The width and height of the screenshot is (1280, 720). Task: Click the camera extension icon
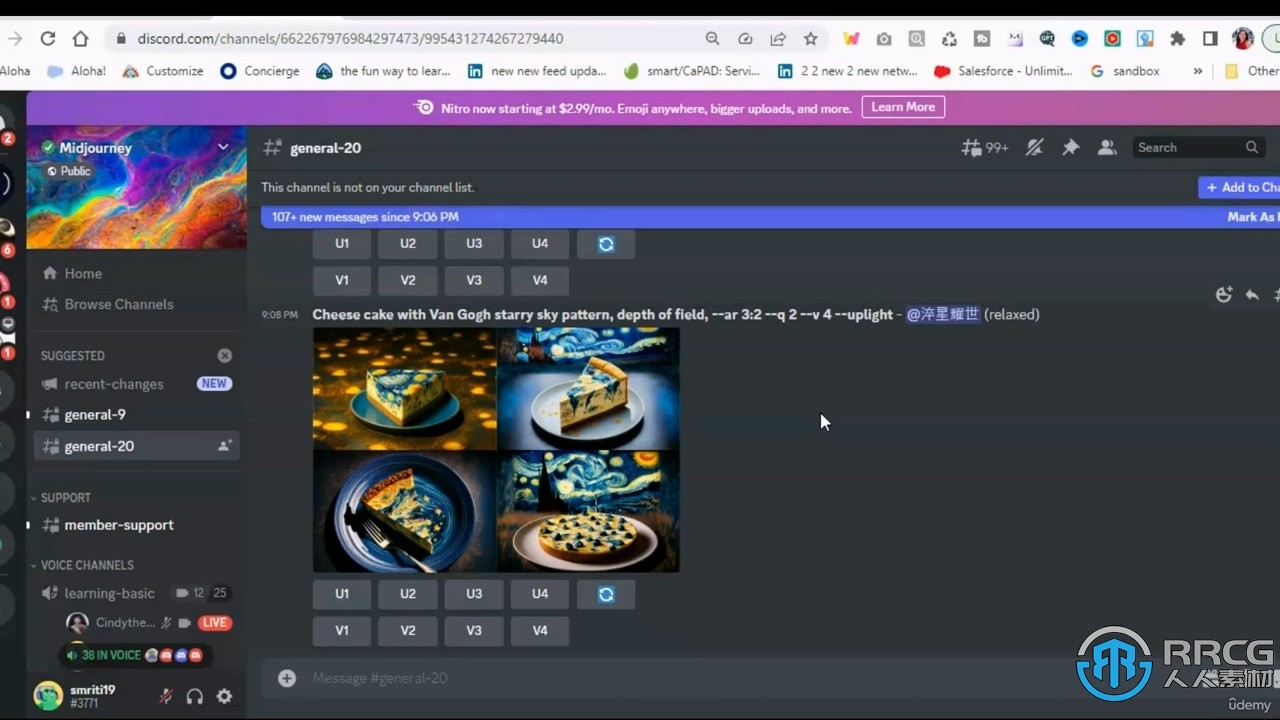click(x=884, y=39)
